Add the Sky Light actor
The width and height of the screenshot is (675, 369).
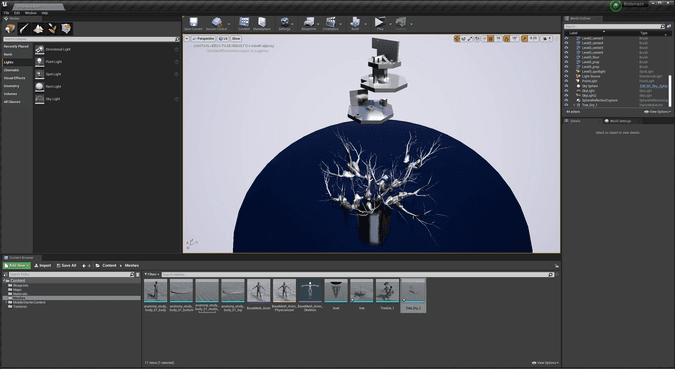point(107,99)
